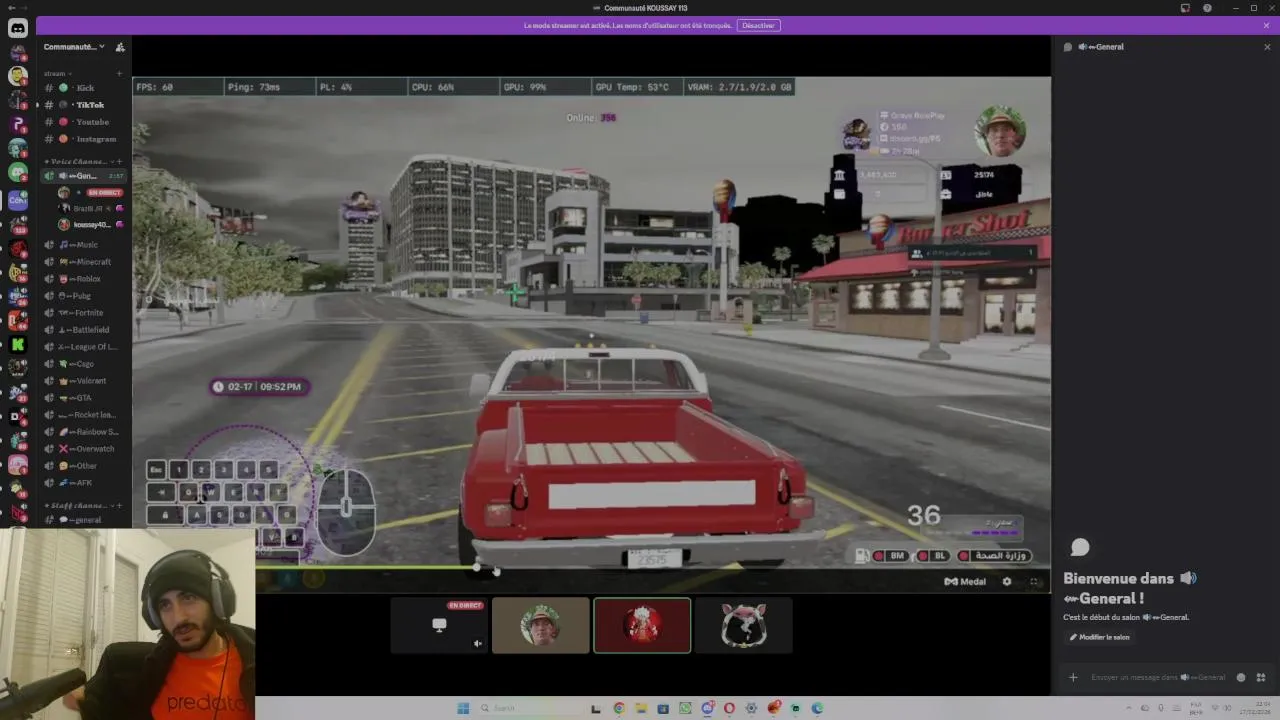Join the Rainbow Six voice channel
1280x720 pixels.
(x=84, y=432)
